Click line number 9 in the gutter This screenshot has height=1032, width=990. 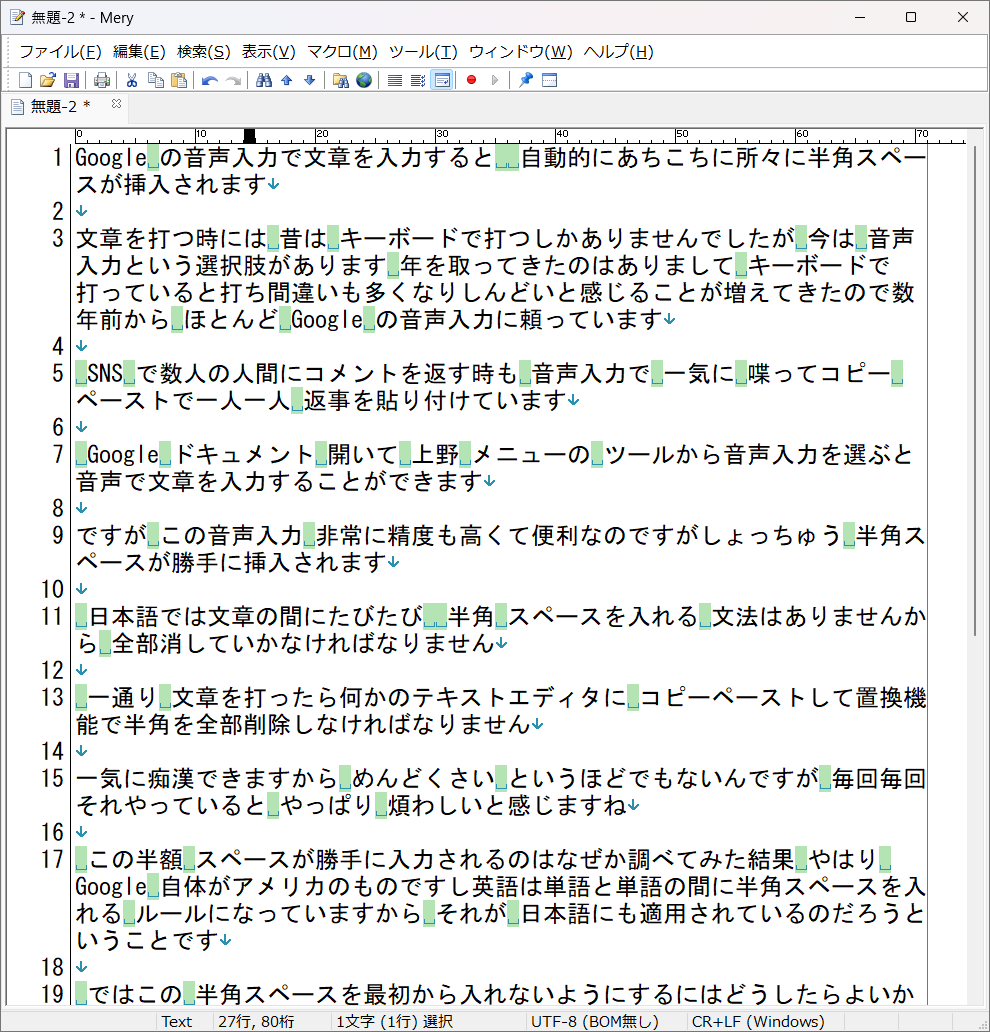point(57,535)
